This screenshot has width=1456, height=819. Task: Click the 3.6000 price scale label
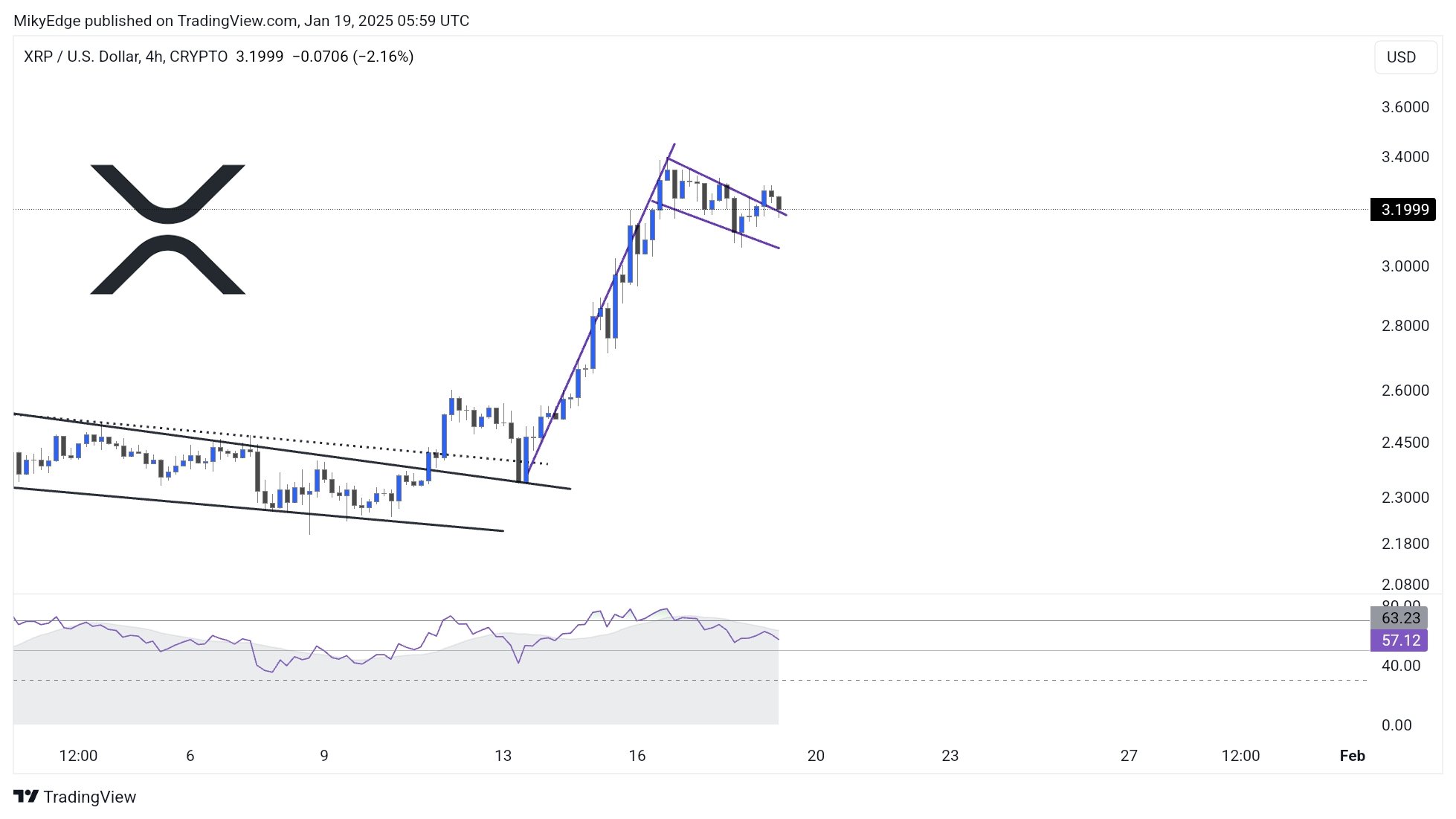(1405, 107)
